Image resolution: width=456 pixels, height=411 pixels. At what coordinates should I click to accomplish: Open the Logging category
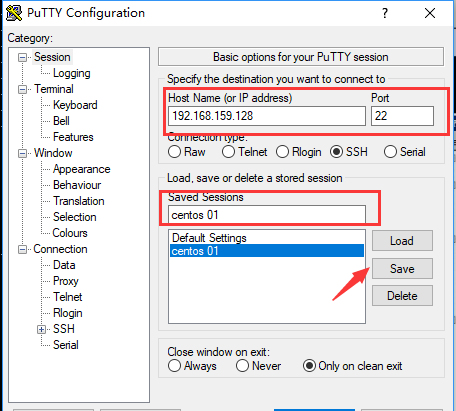point(72,73)
